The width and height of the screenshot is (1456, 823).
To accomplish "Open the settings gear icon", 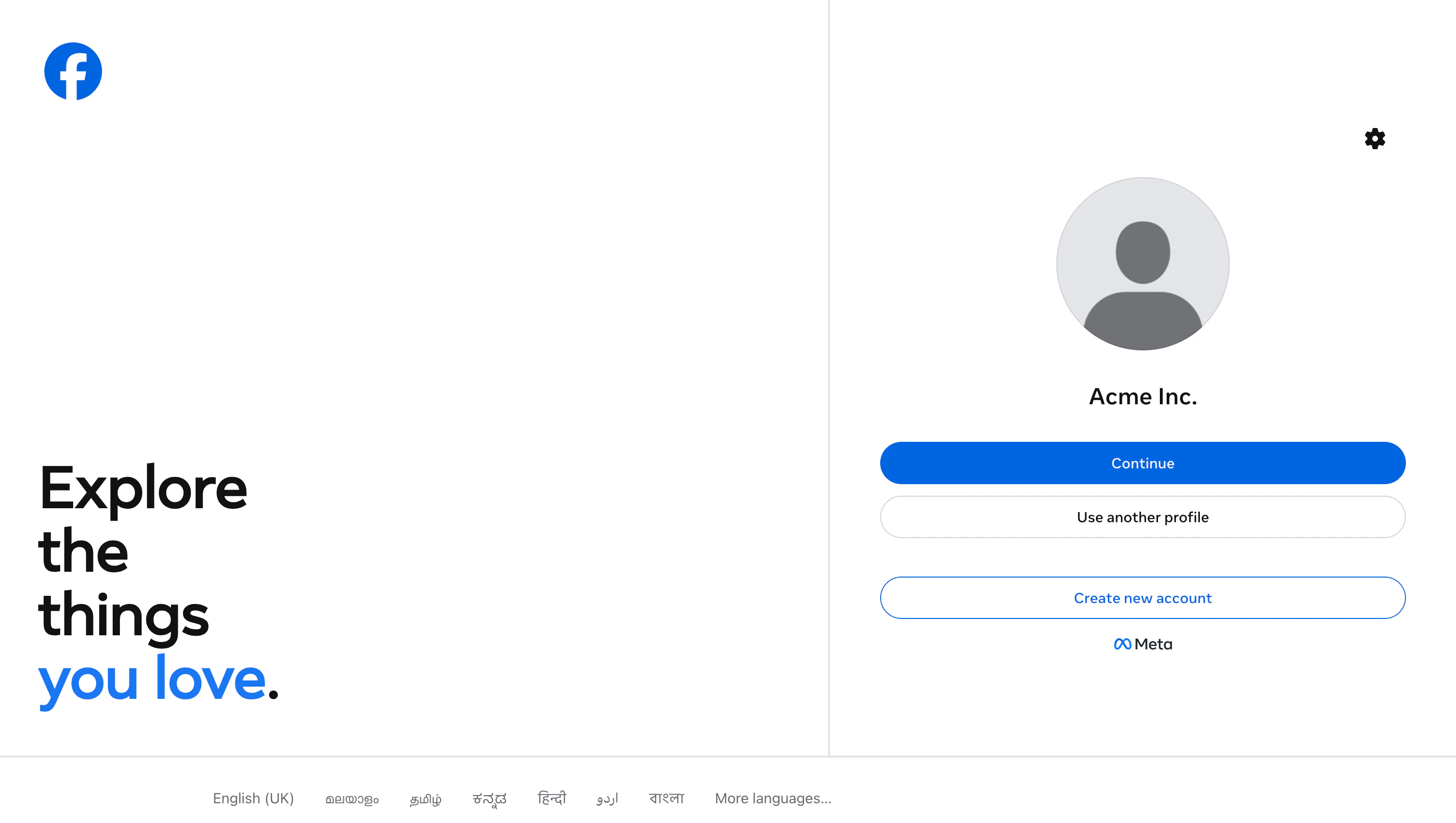I will (1375, 139).
